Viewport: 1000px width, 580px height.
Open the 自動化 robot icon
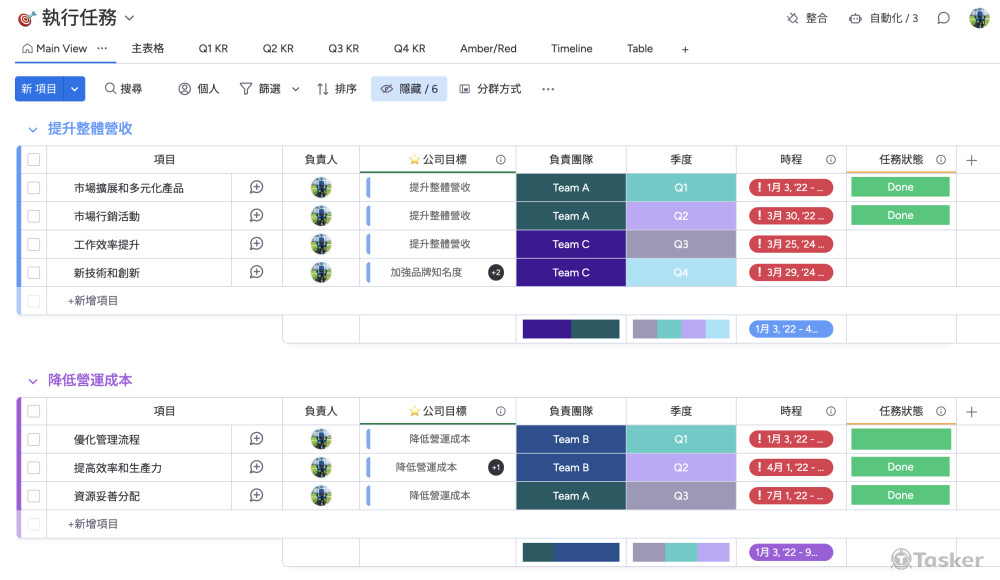click(x=855, y=18)
